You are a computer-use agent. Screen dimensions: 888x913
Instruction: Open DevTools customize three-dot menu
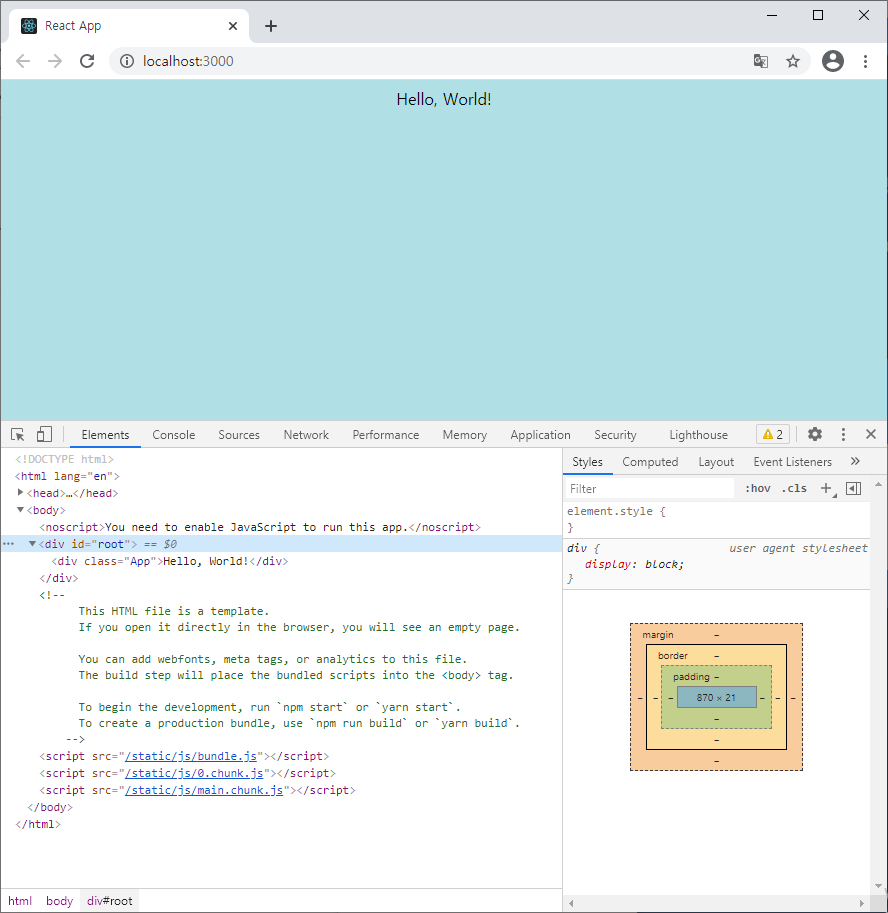pyautogui.click(x=843, y=434)
